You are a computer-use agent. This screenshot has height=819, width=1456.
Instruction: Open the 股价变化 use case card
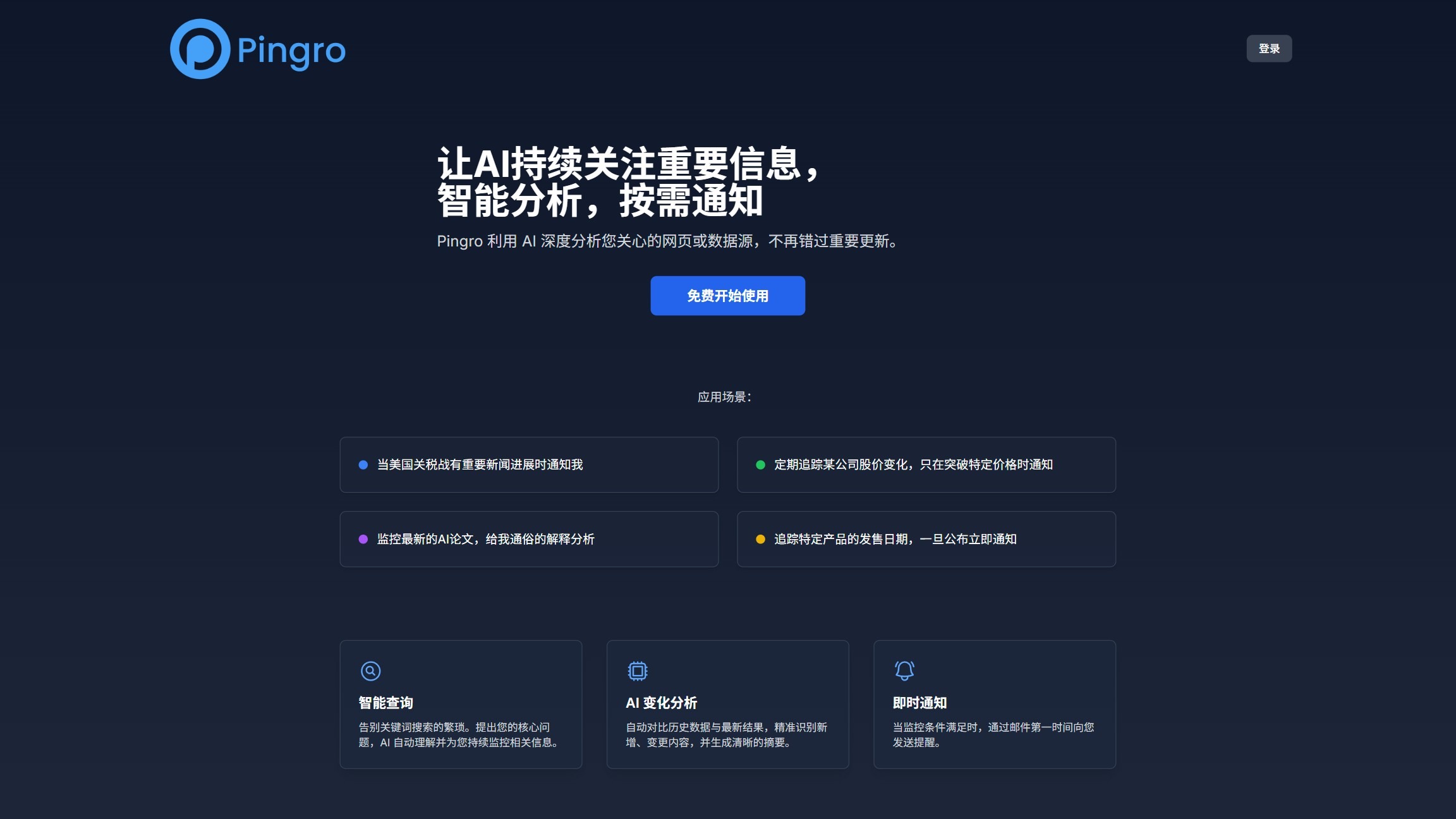tap(926, 464)
